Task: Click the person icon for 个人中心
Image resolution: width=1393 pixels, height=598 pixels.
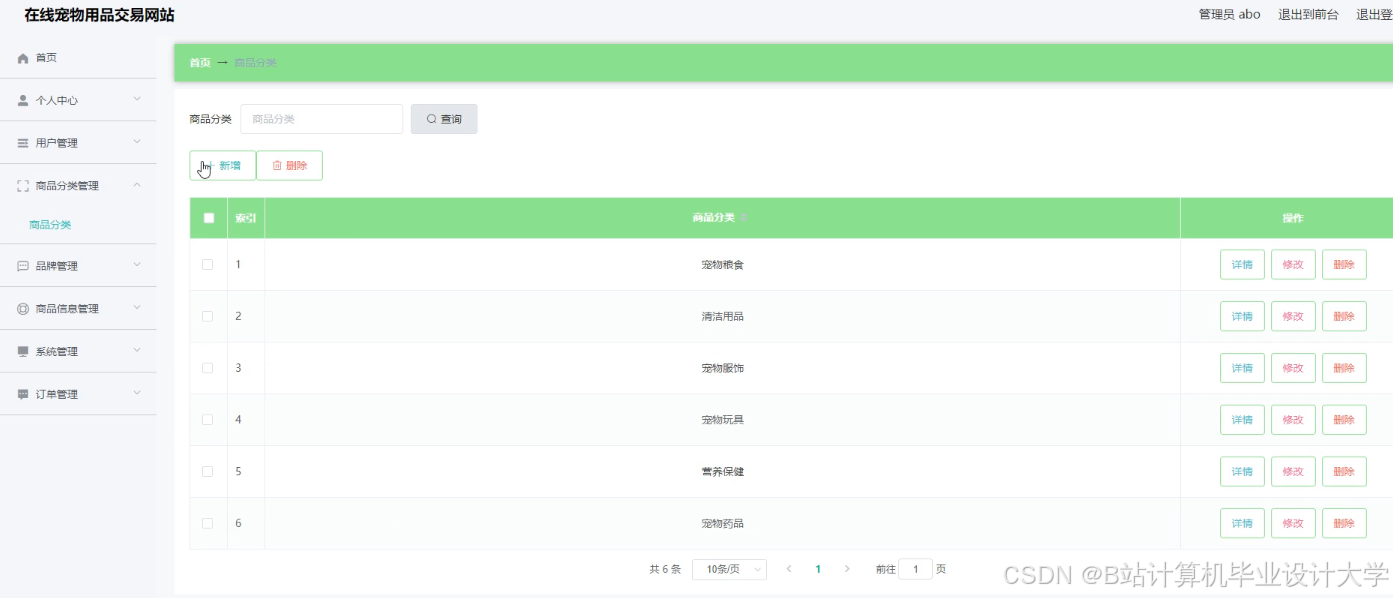Action: click(23, 100)
